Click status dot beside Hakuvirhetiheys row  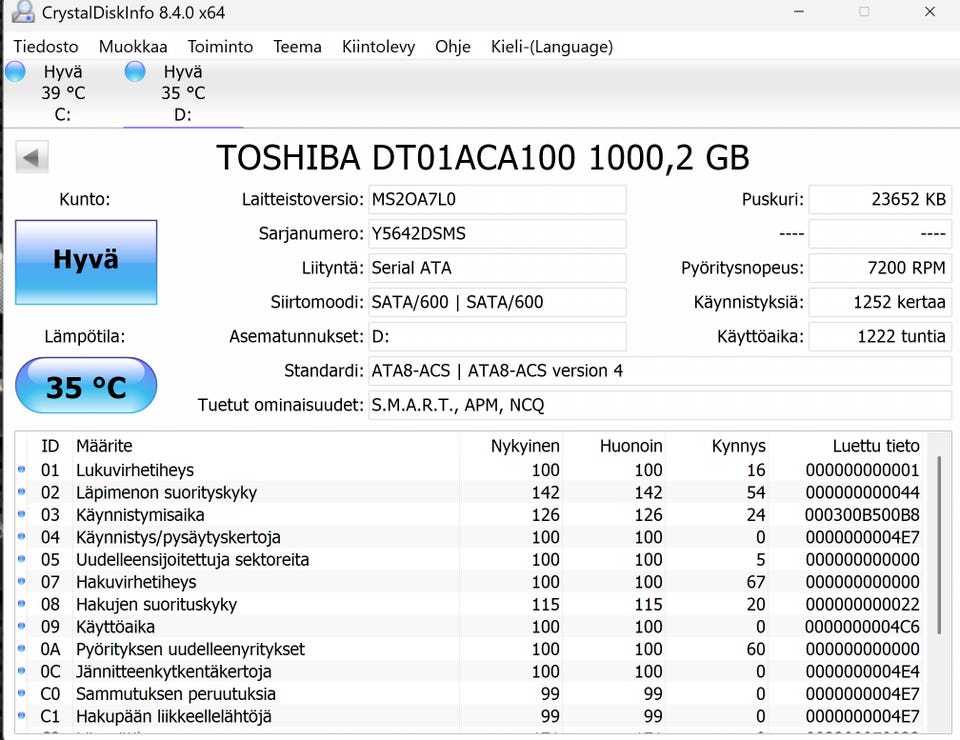[22, 582]
